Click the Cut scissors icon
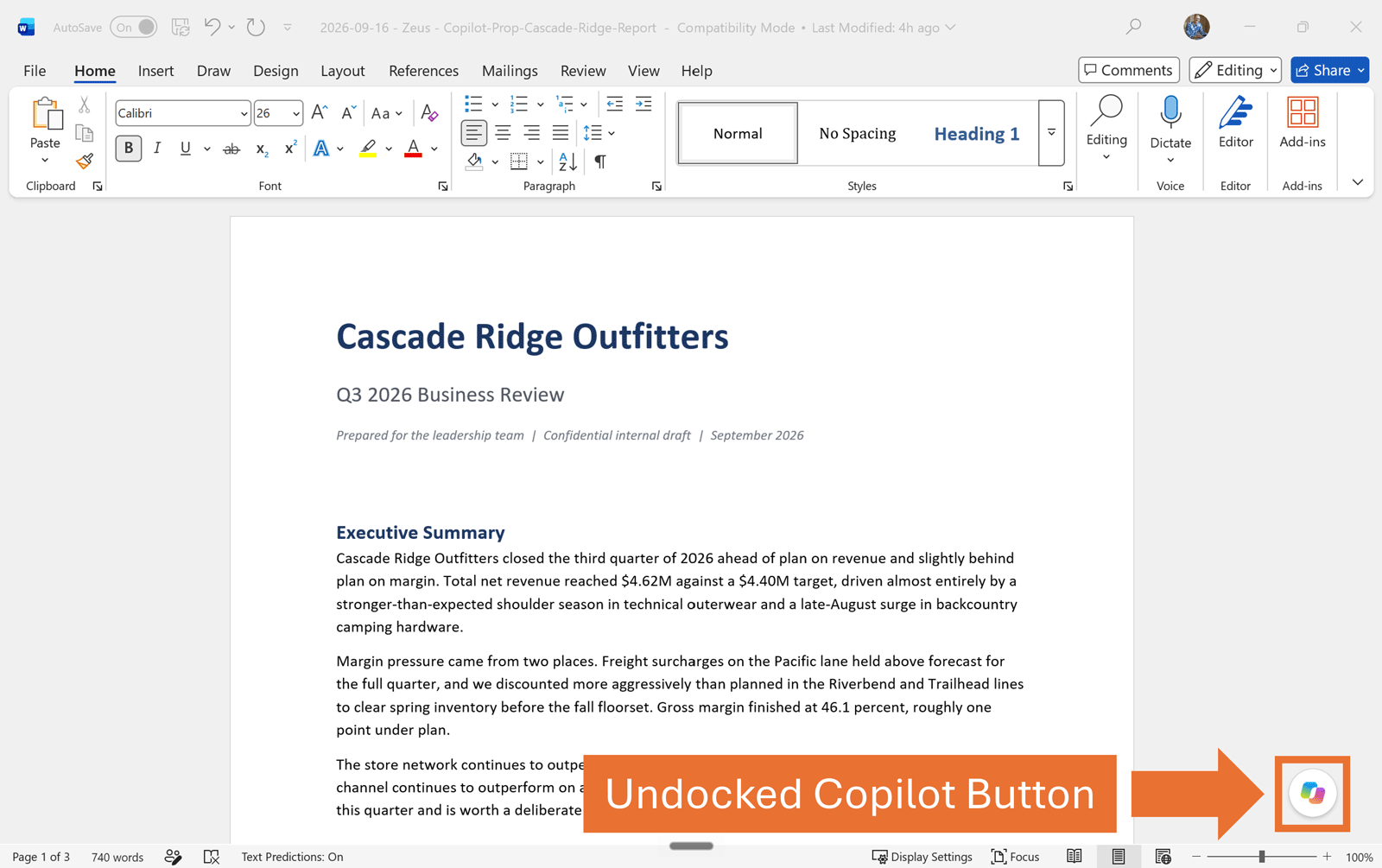Screen dimensions: 1382x868 84,105
